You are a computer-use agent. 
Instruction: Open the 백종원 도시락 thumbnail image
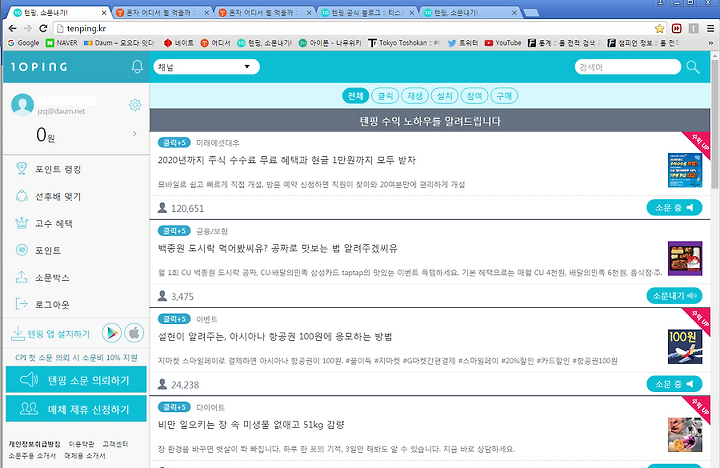pos(685,258)
